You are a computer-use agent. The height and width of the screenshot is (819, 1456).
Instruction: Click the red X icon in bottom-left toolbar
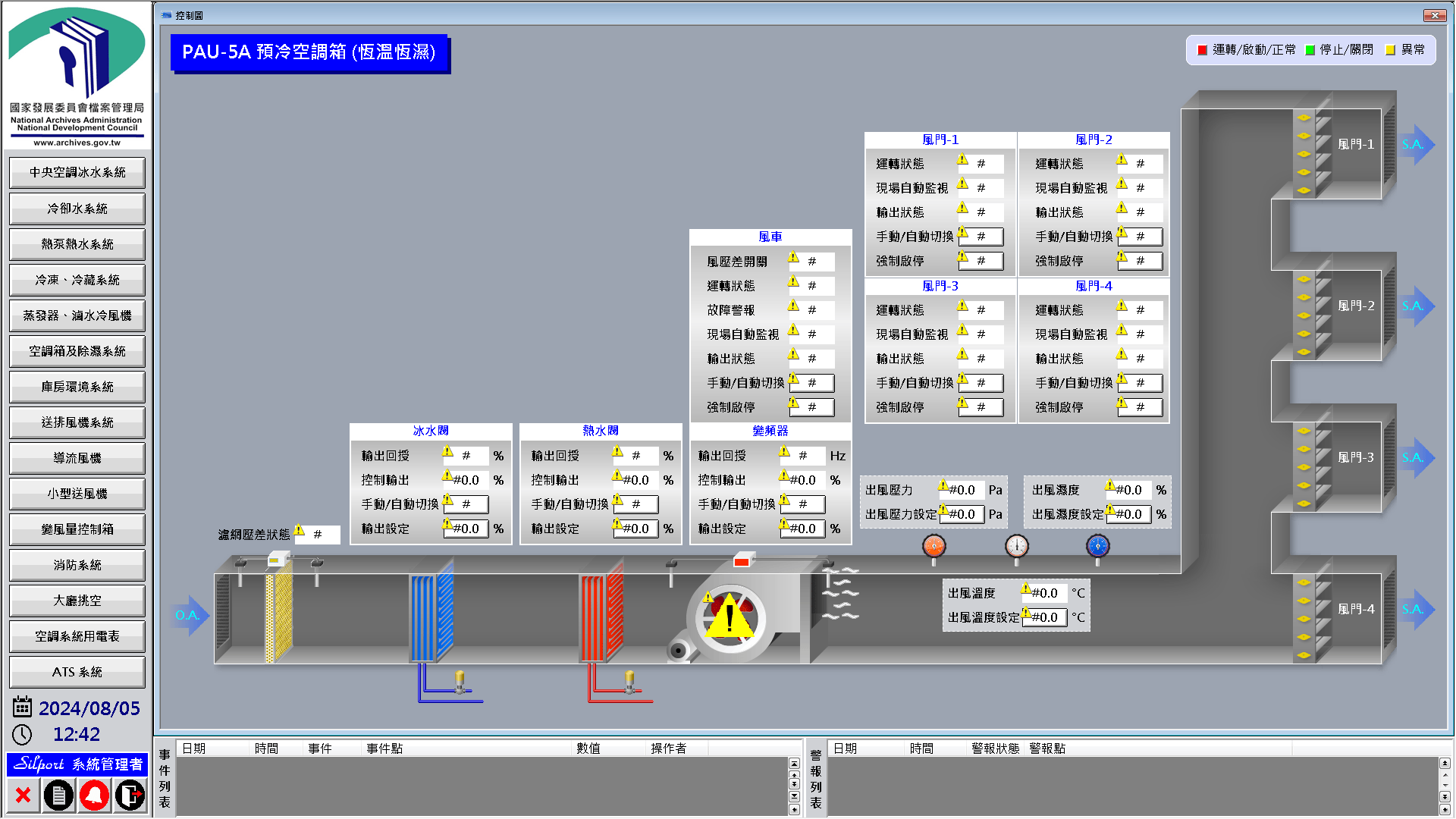click(x=24, y=795)
